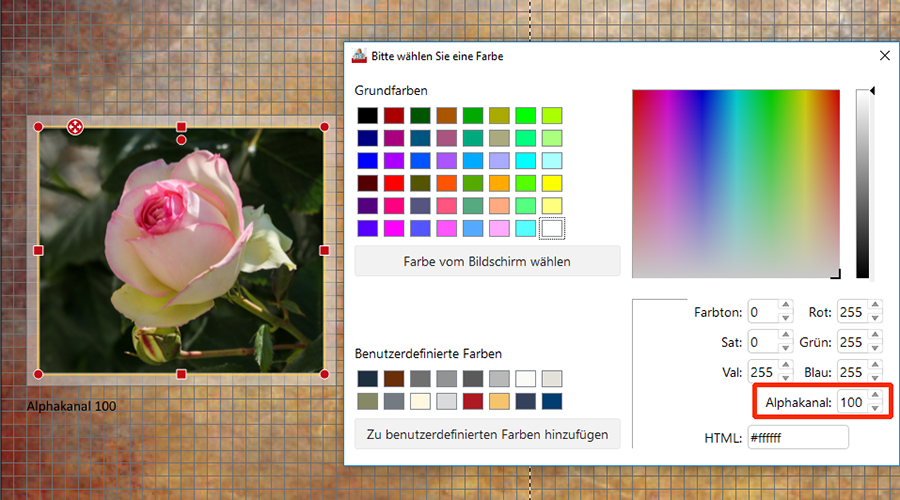
Task: Click the bottom-left corner handle of the rose image
Action: click(38, 374)
